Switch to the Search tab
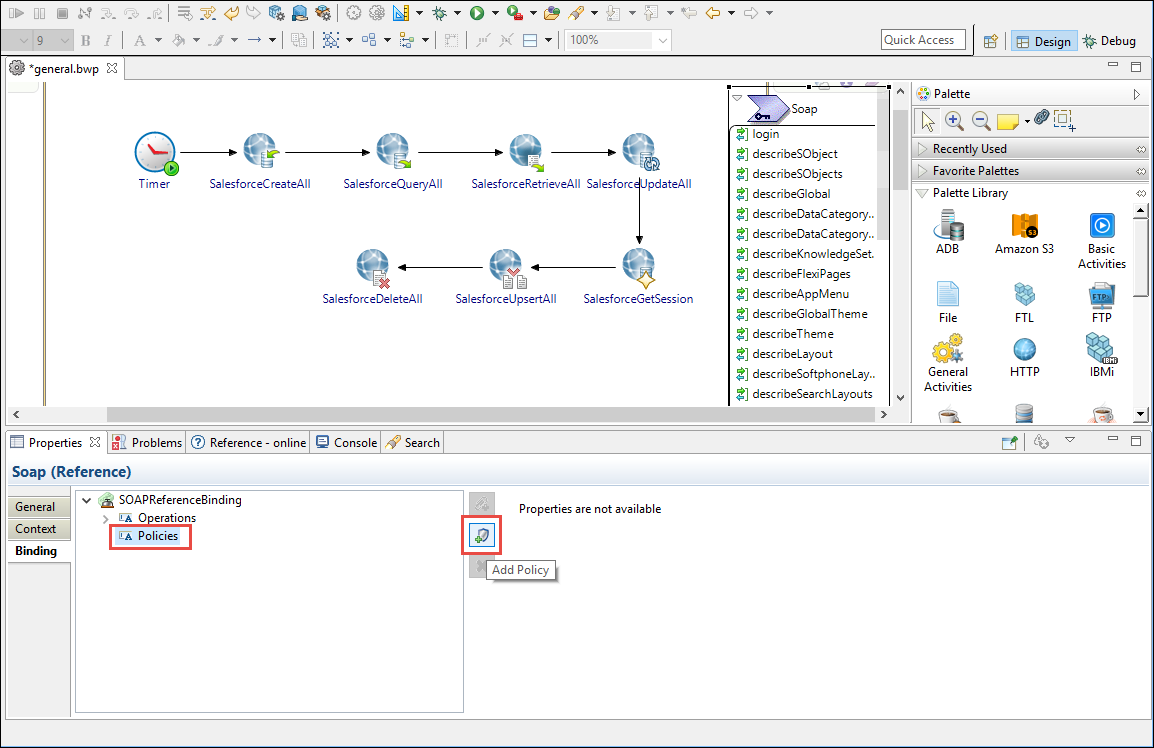This screenshot has width=1154, height=748. 413,442
